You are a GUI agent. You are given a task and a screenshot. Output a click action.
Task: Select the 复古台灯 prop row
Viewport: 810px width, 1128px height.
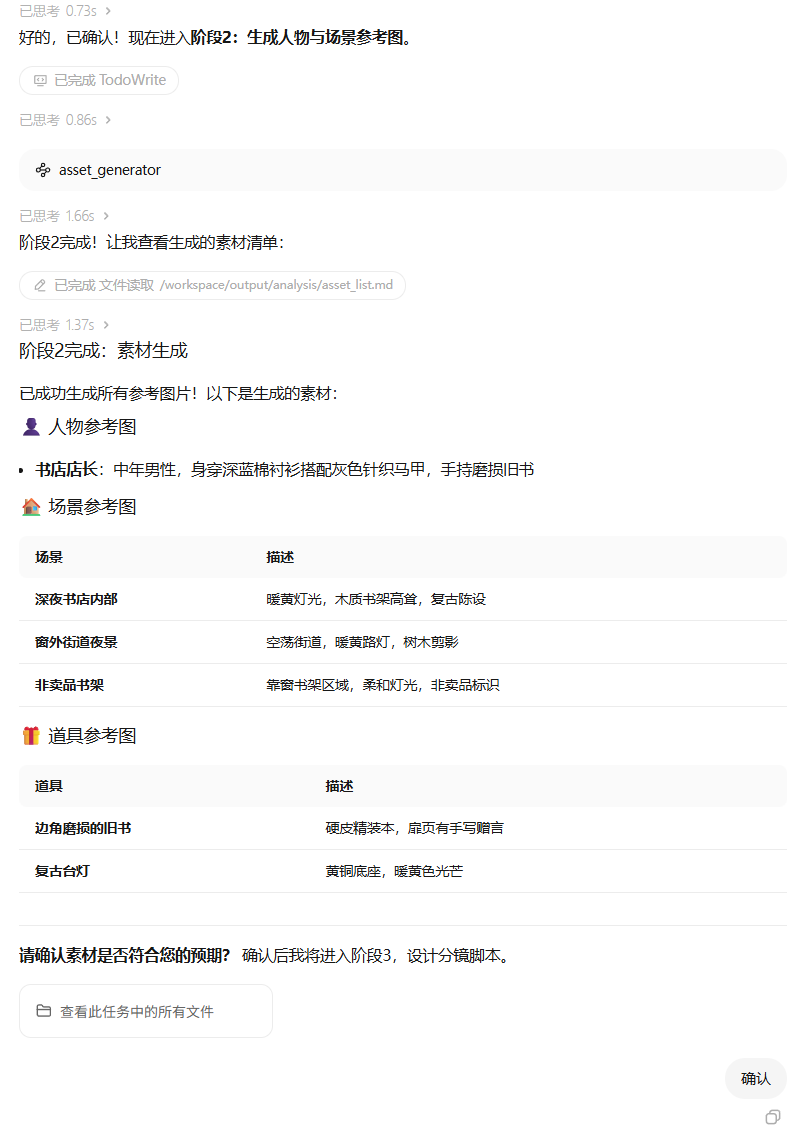click(x=400, y=870)
